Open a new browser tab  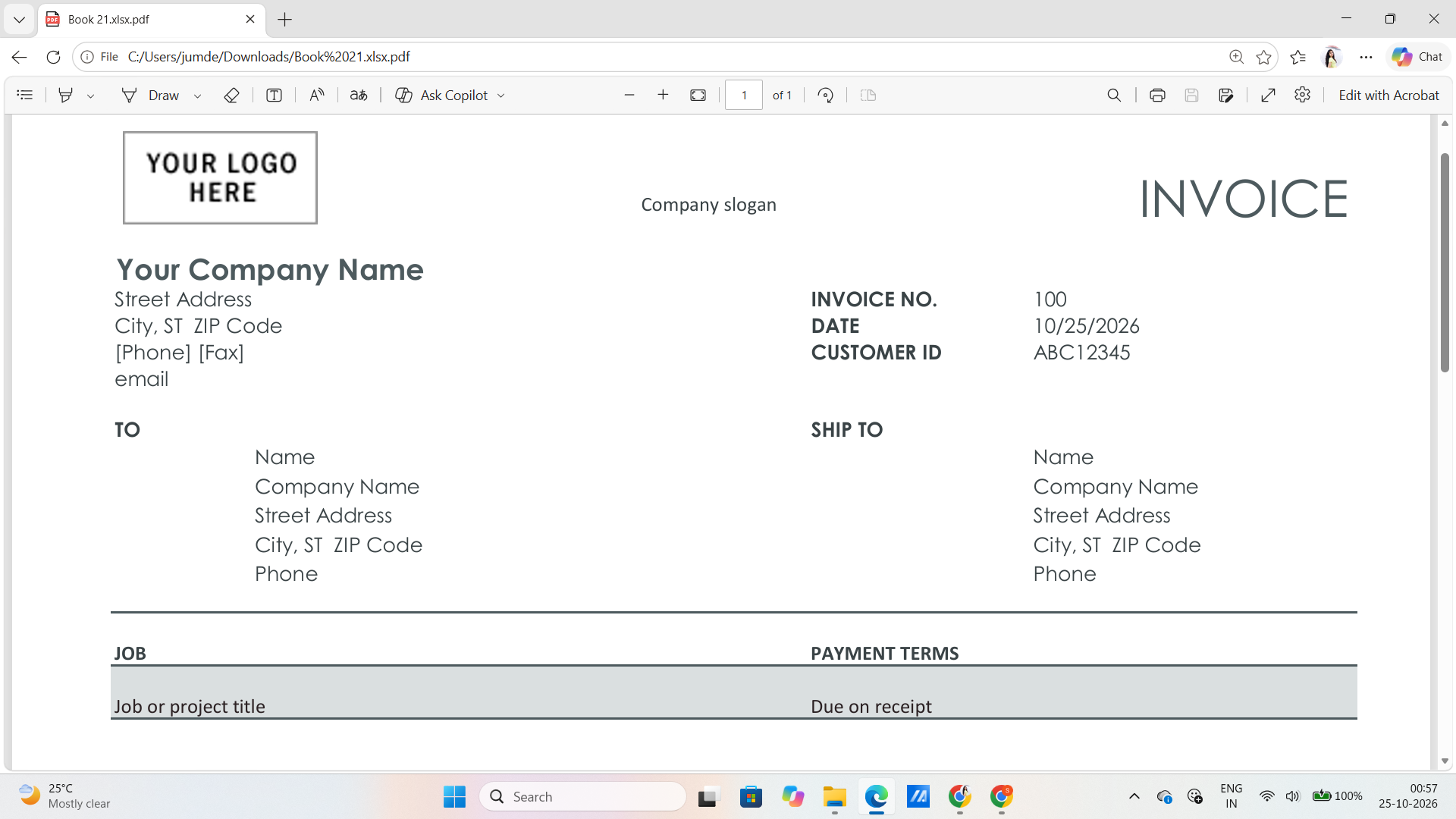point(285,20)
